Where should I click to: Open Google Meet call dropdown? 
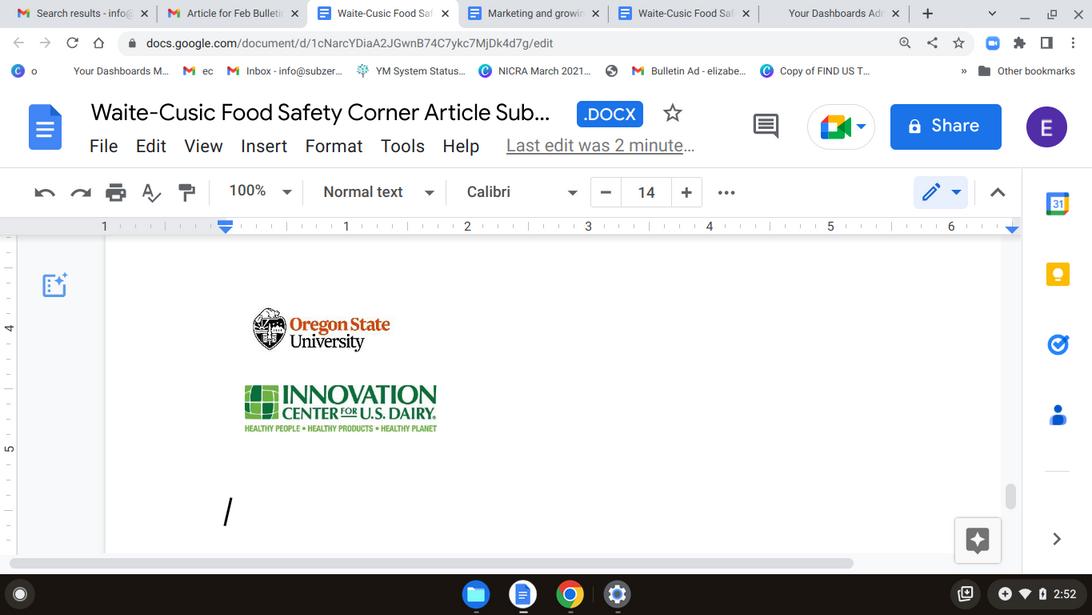(841, 127)
